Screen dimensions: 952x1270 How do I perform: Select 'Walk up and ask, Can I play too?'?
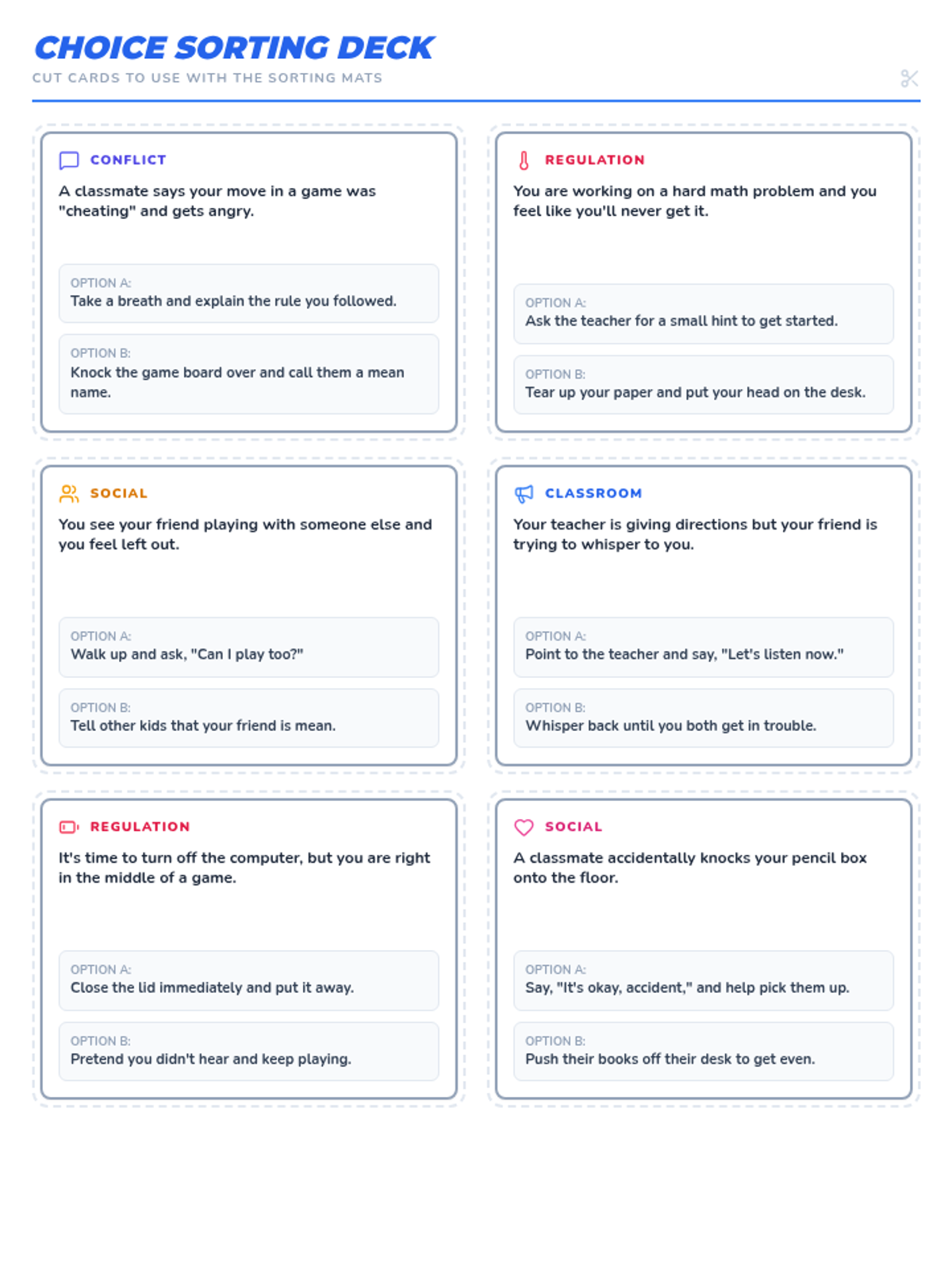click(x=248, y=647)
